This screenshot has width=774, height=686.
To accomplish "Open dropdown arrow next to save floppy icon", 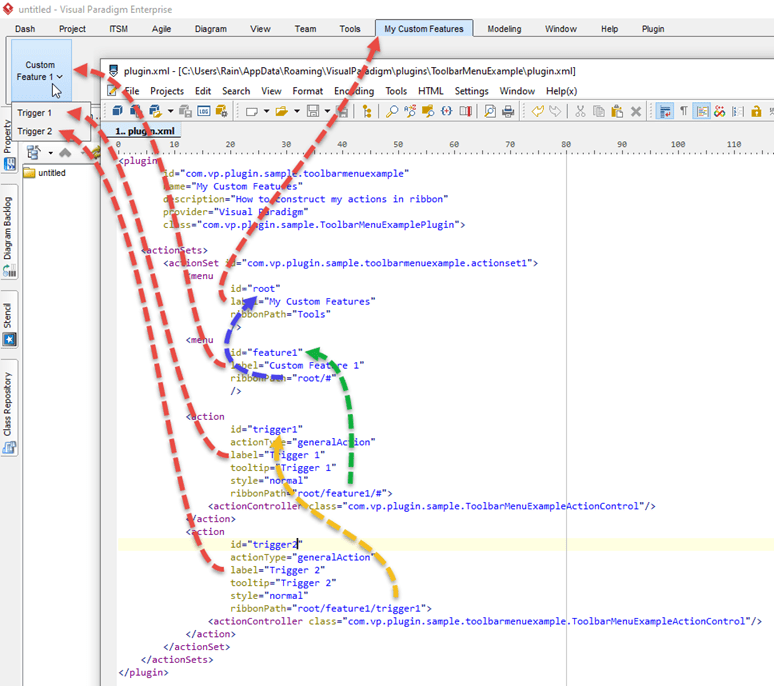I will click(327, 111).
